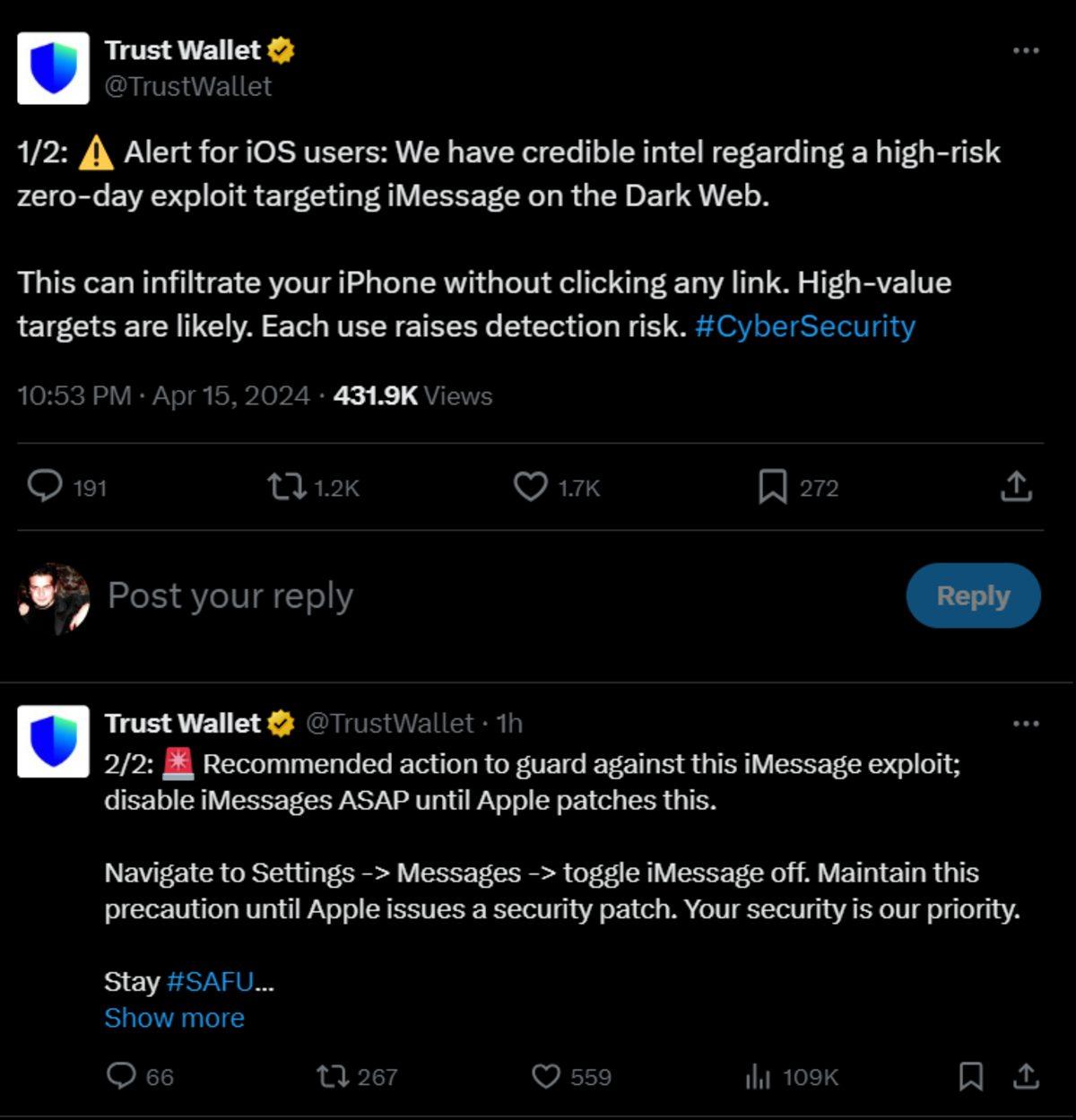Retweet the first Trust Wallet post

(289, 487)
